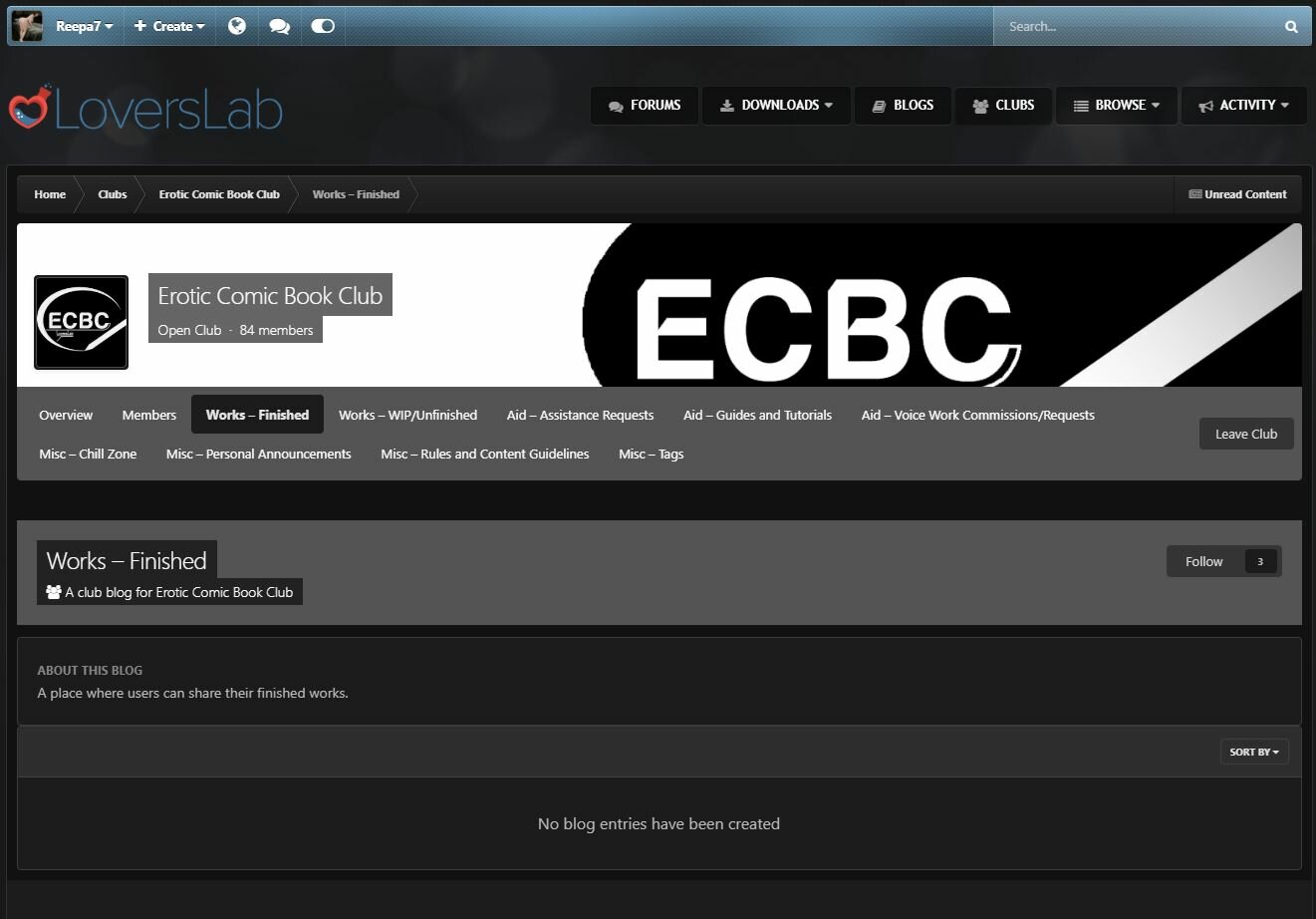1316x919 pixels.
Task: Open the LoversLab site logo
Action: click(x=146, y=108)
